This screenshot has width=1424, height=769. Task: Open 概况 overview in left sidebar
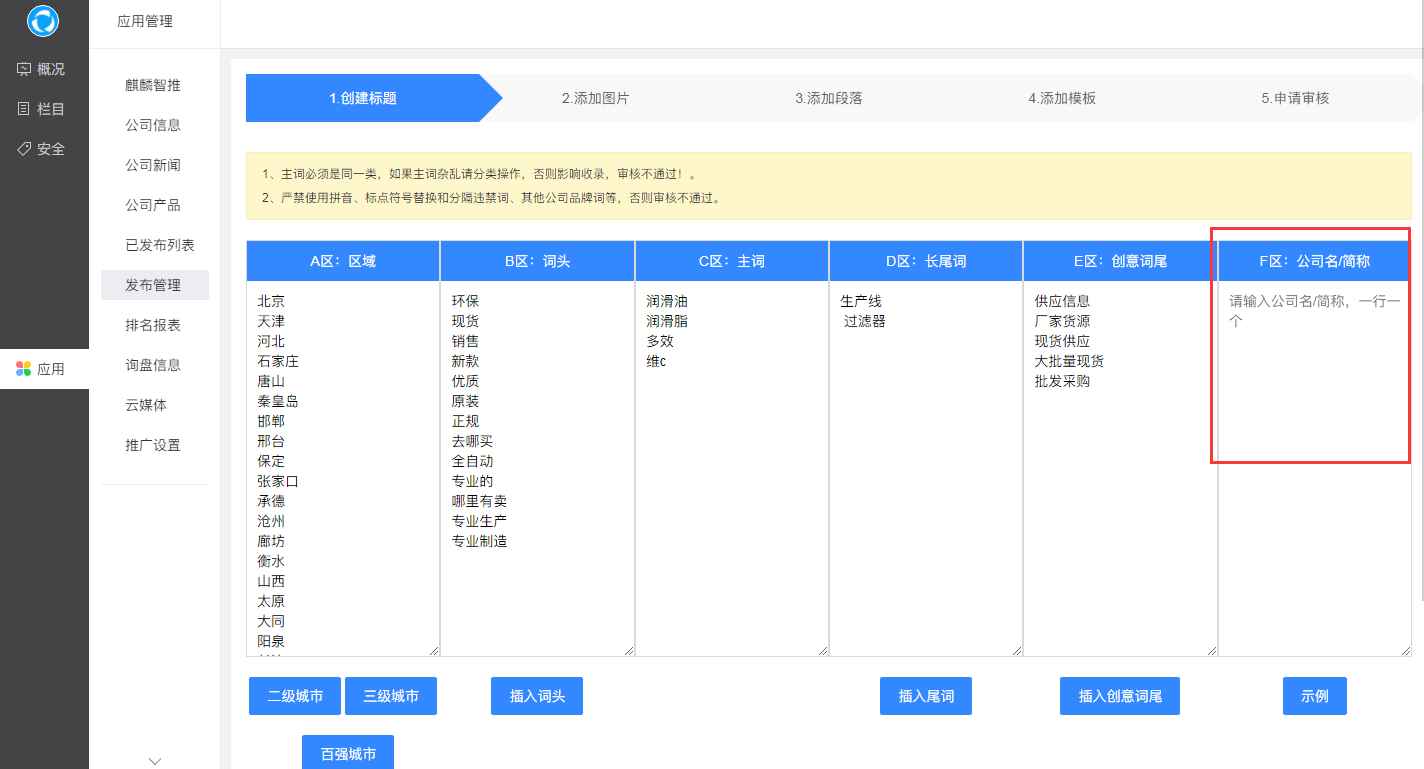(x=42, y=69)
